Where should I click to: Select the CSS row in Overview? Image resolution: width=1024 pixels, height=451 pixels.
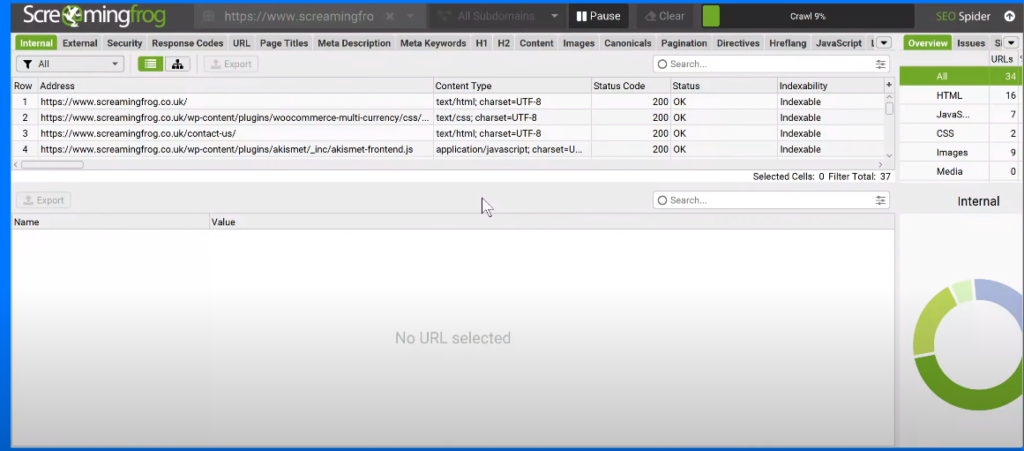(961, 133)
